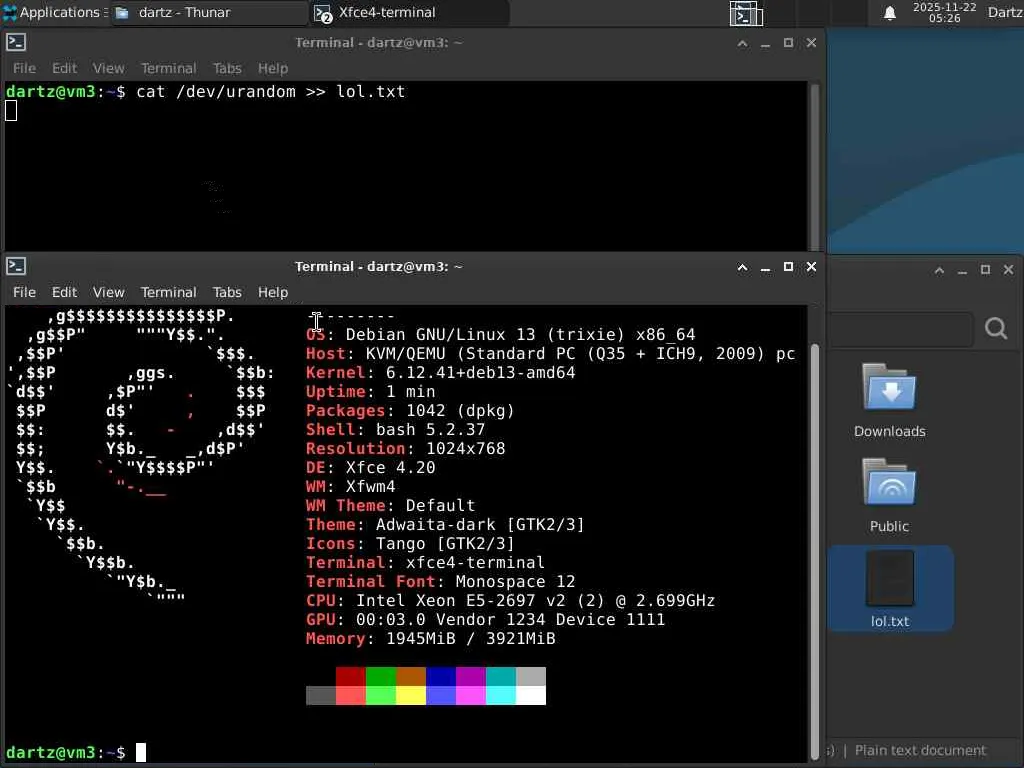
Task: Open File menu in the upper terminal
Action: click(x=24, y=68)
